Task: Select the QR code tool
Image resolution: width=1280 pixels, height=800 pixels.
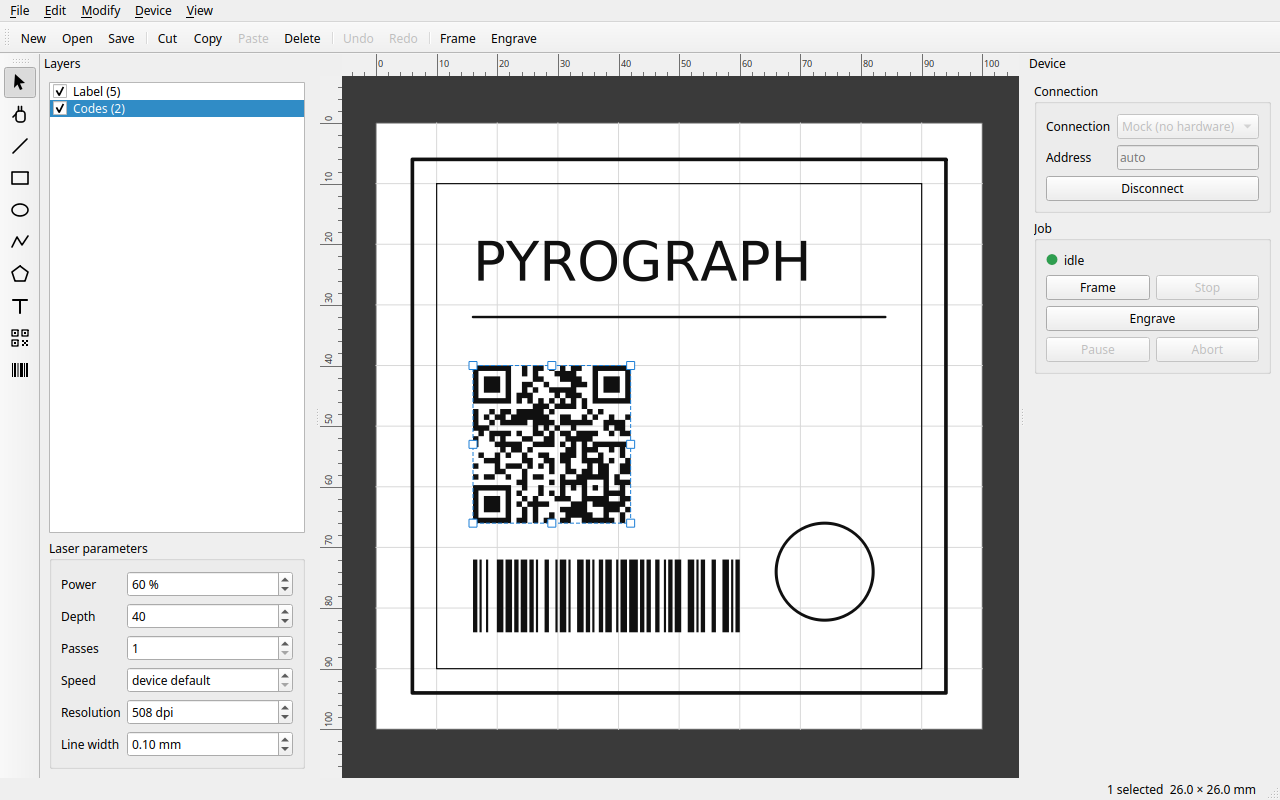Action: 20,338
